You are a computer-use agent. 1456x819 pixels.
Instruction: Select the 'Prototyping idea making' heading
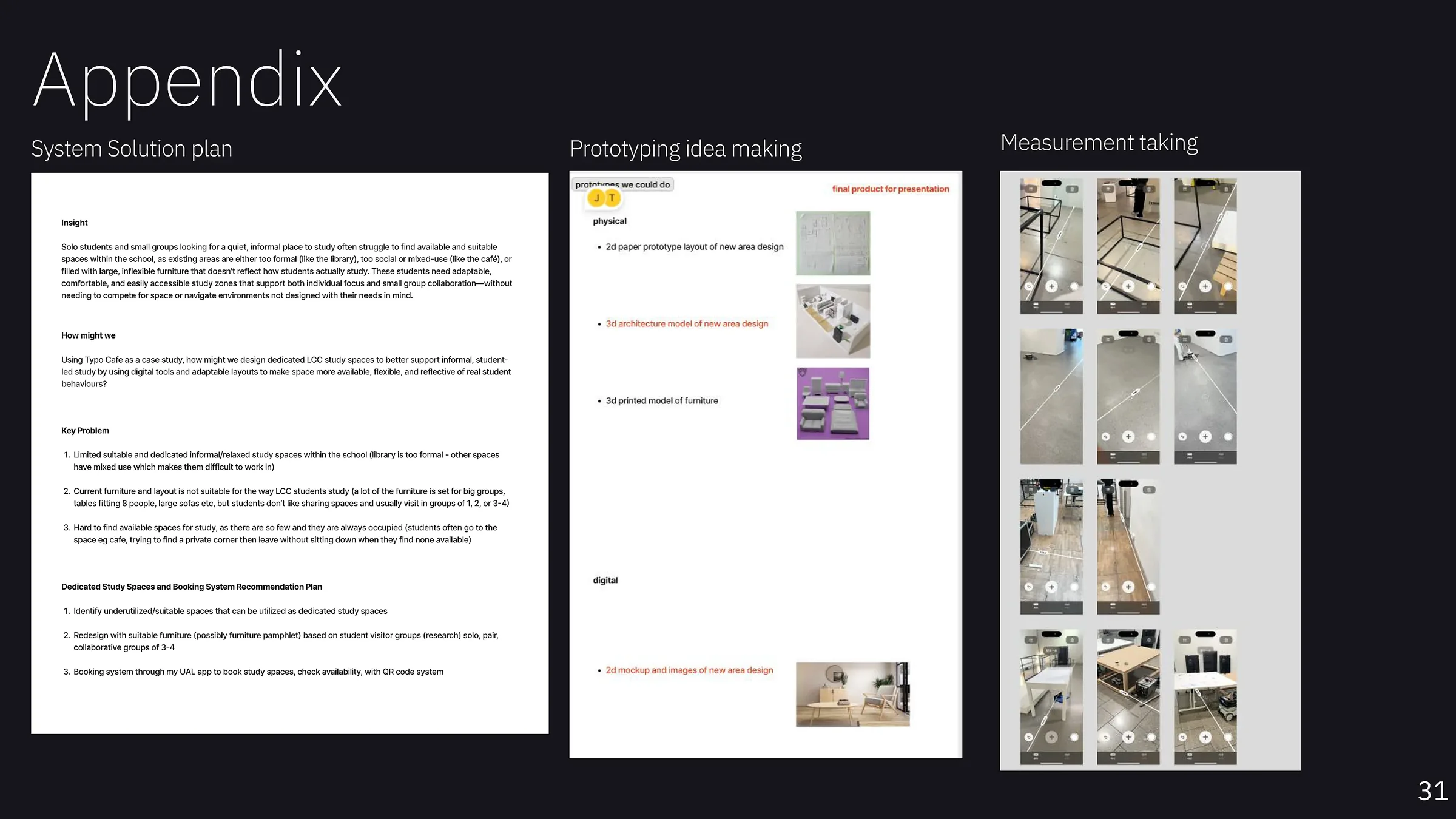pos(686,149)
